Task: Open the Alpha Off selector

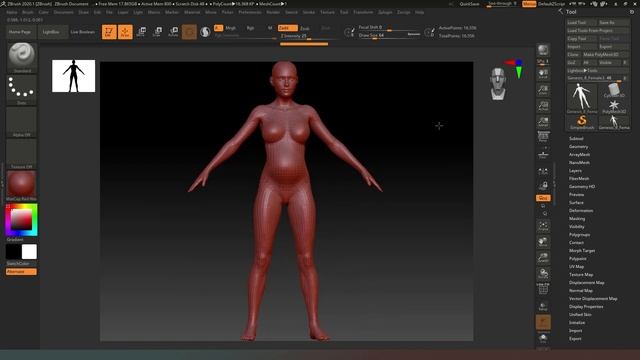Action: [22, 122]
